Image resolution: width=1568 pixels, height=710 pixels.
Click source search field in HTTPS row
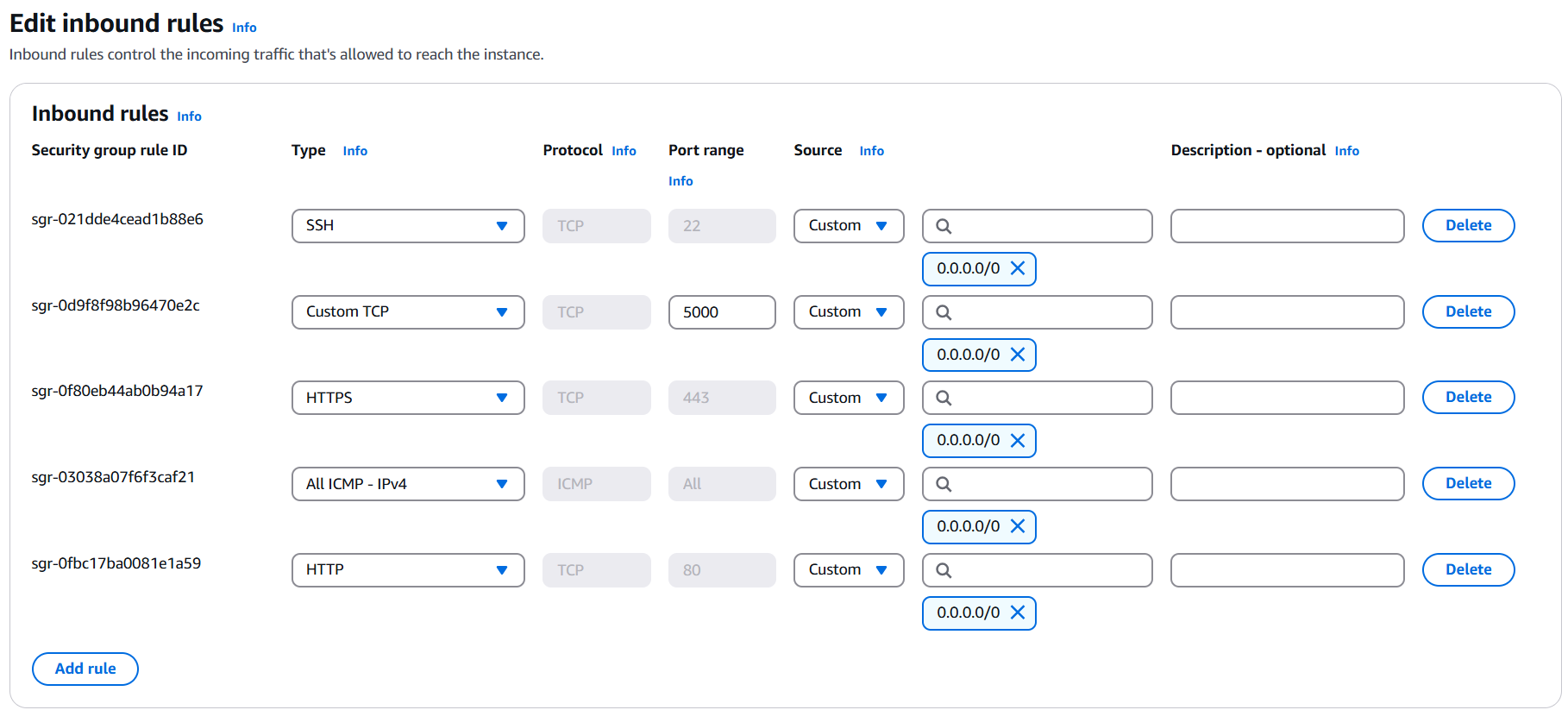pyautogui.click(x=1037, y=398)
